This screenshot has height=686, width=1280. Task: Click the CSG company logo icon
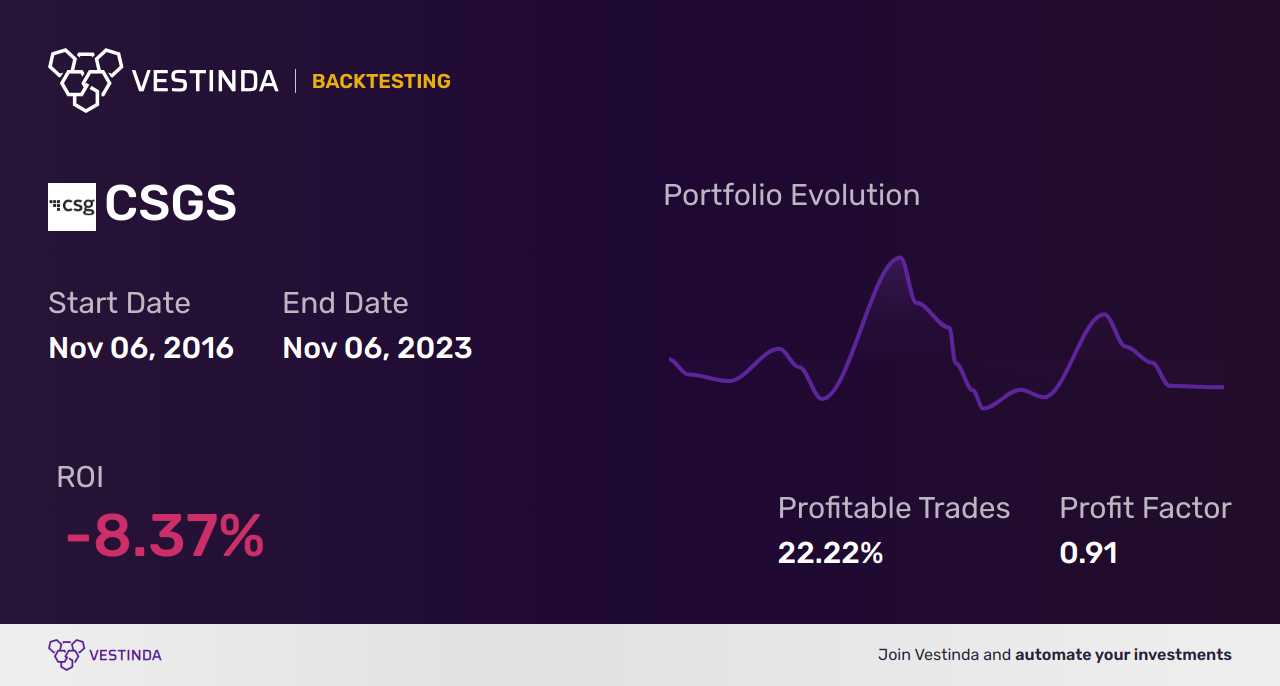click(72, 207)
